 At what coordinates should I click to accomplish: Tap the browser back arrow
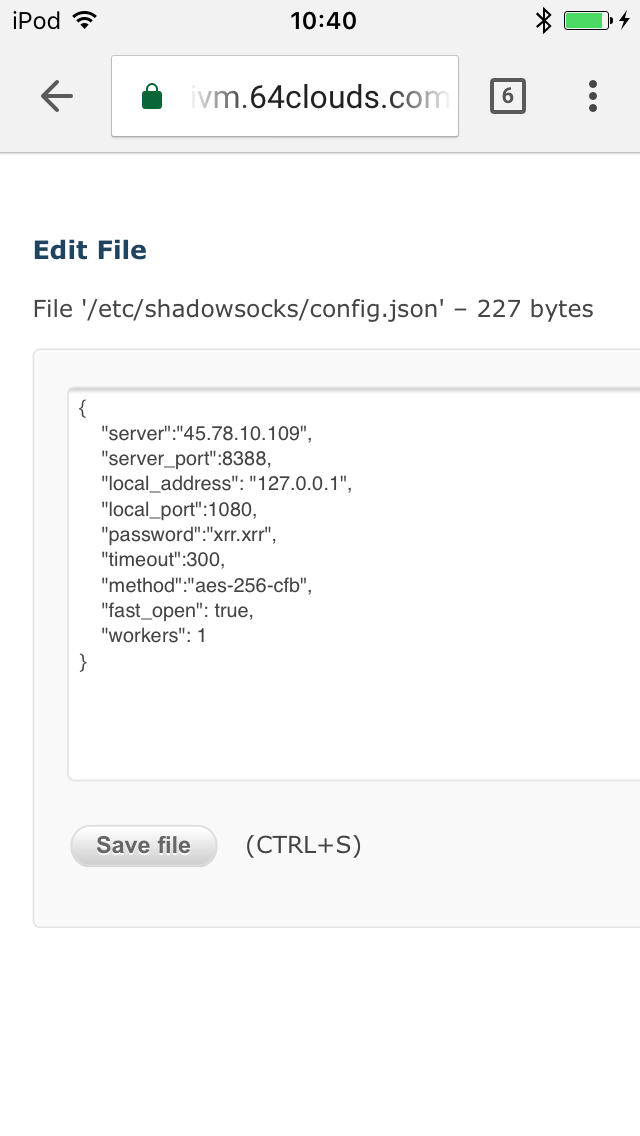[57, 96]
